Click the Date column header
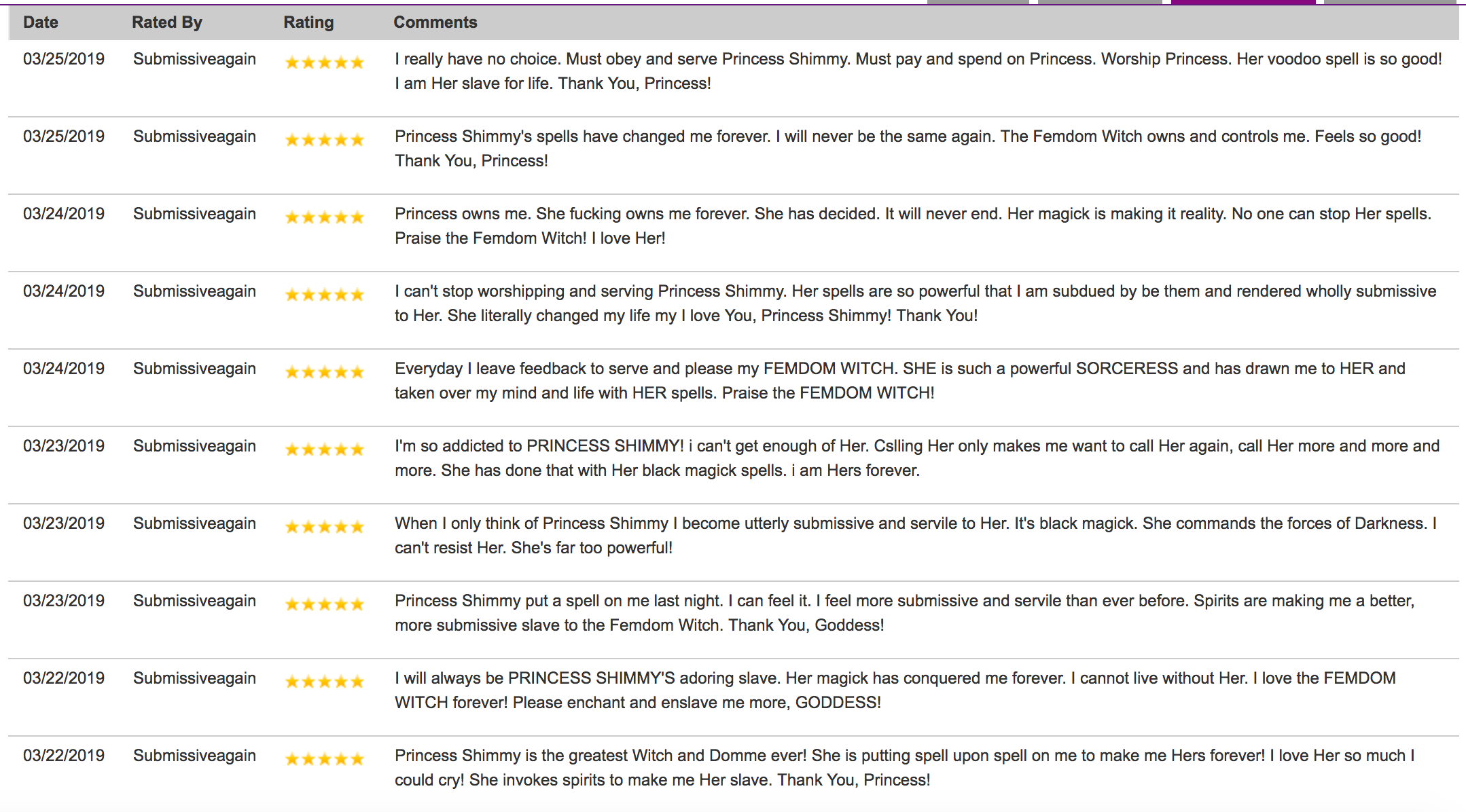This screenshot has height=812, width=1466. [x=41, y=22]
